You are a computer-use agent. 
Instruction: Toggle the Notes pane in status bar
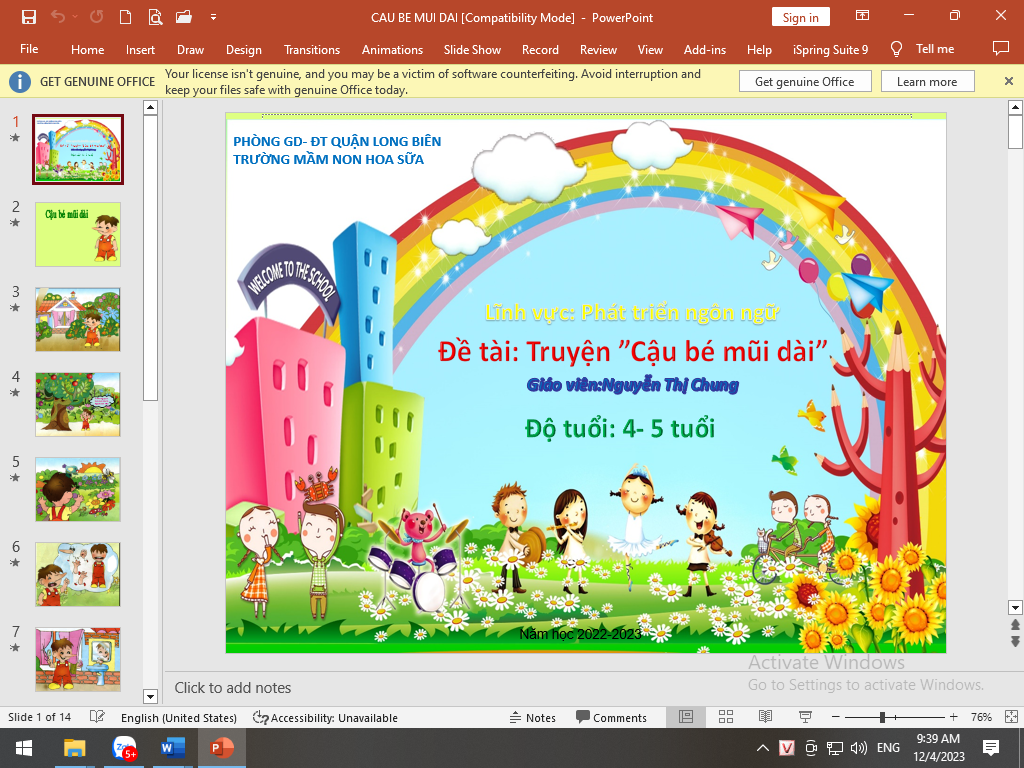(532, 717)
